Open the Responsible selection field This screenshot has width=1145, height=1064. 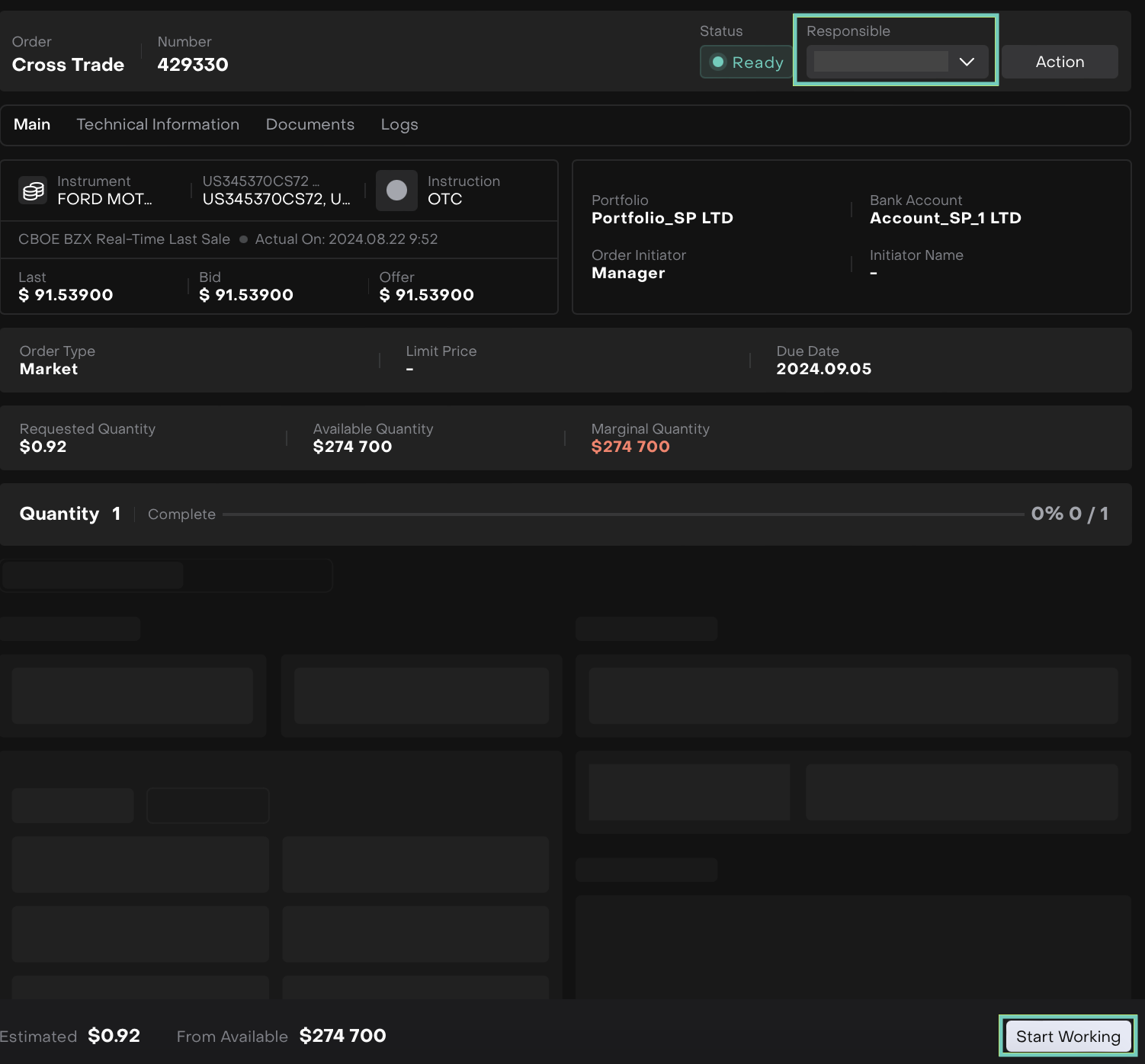click(881, 62)
